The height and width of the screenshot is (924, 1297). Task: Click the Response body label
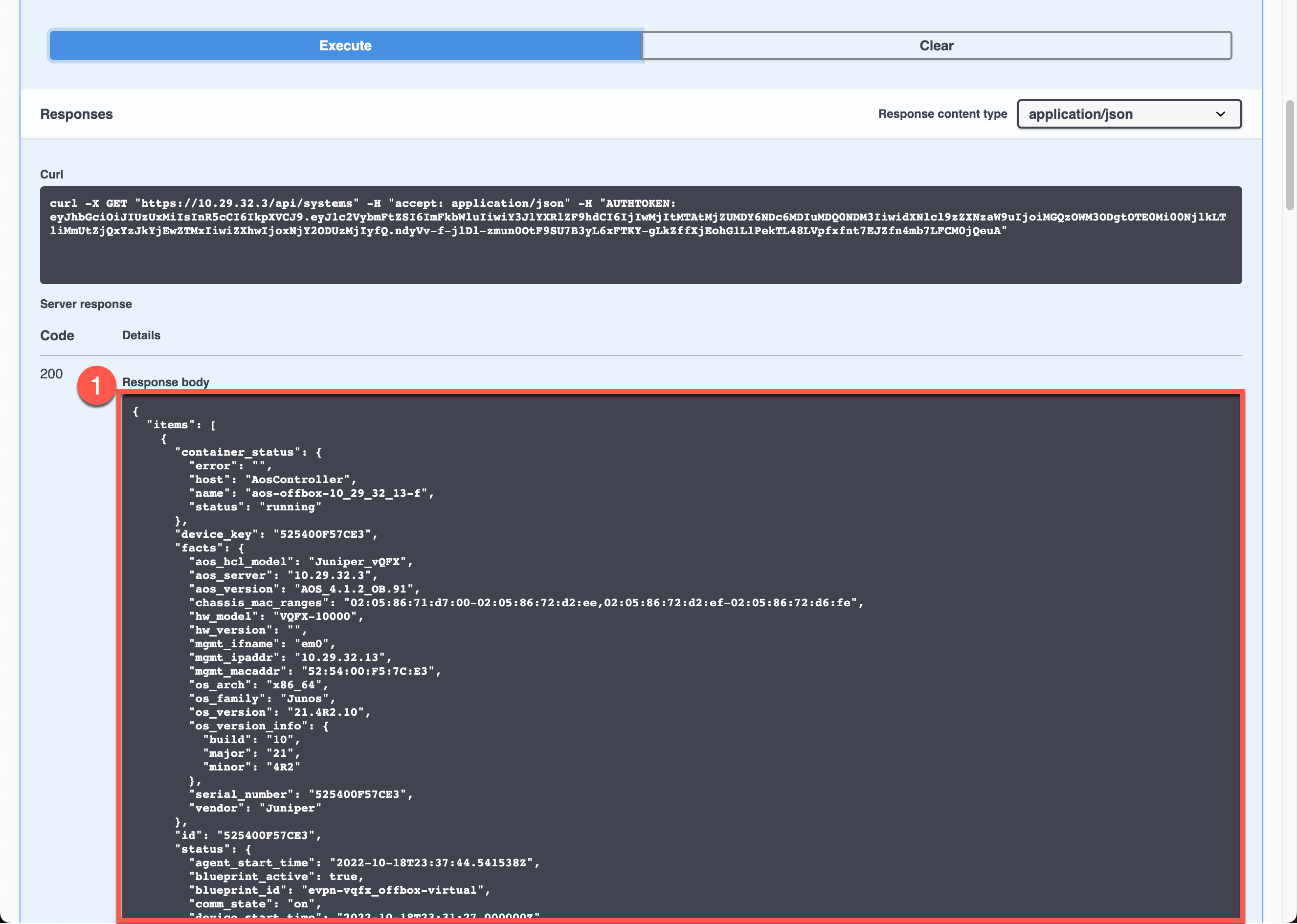[x=166, y=382]
